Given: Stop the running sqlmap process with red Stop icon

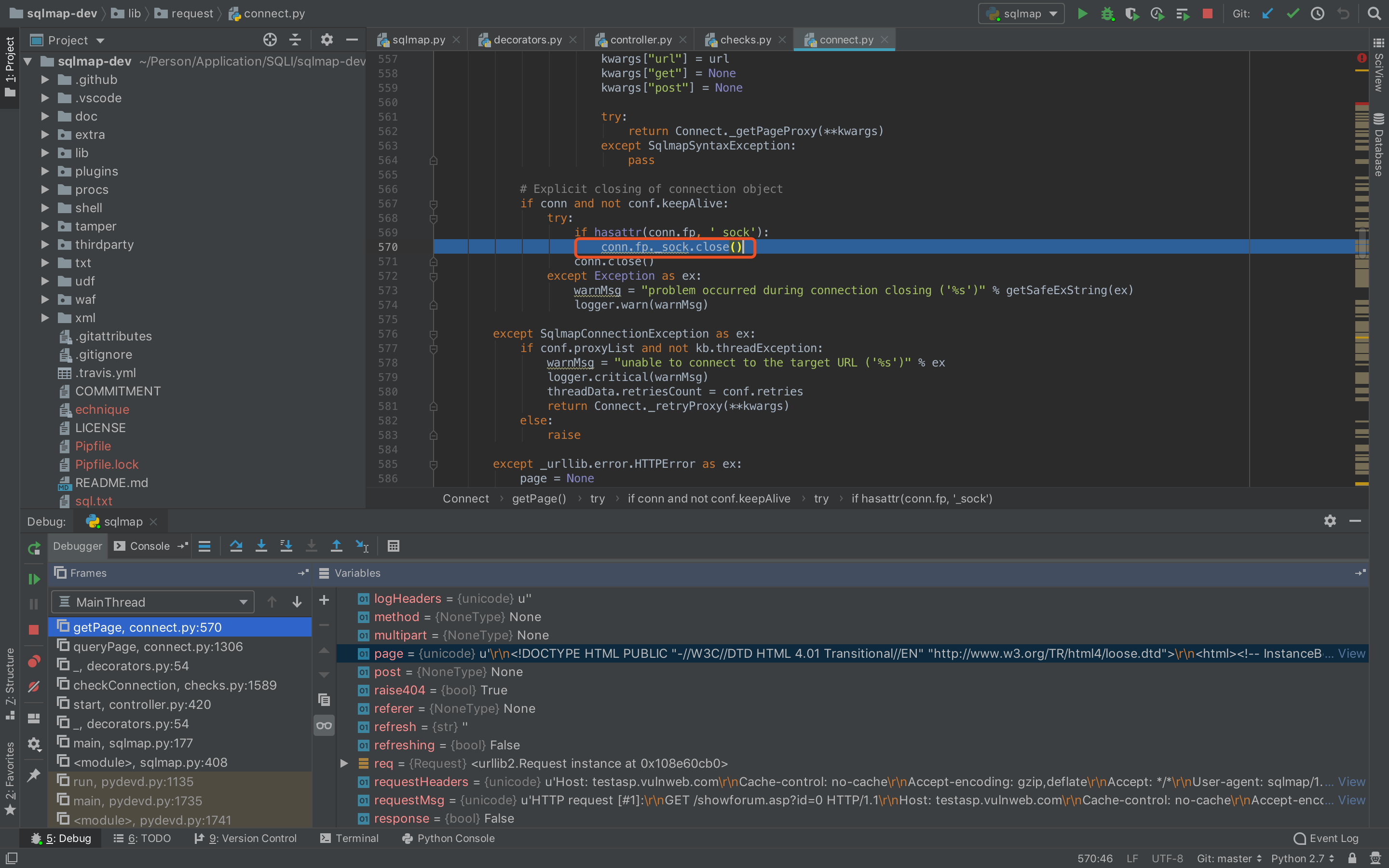Looking at the screenshot, I should click(1208, 13).
